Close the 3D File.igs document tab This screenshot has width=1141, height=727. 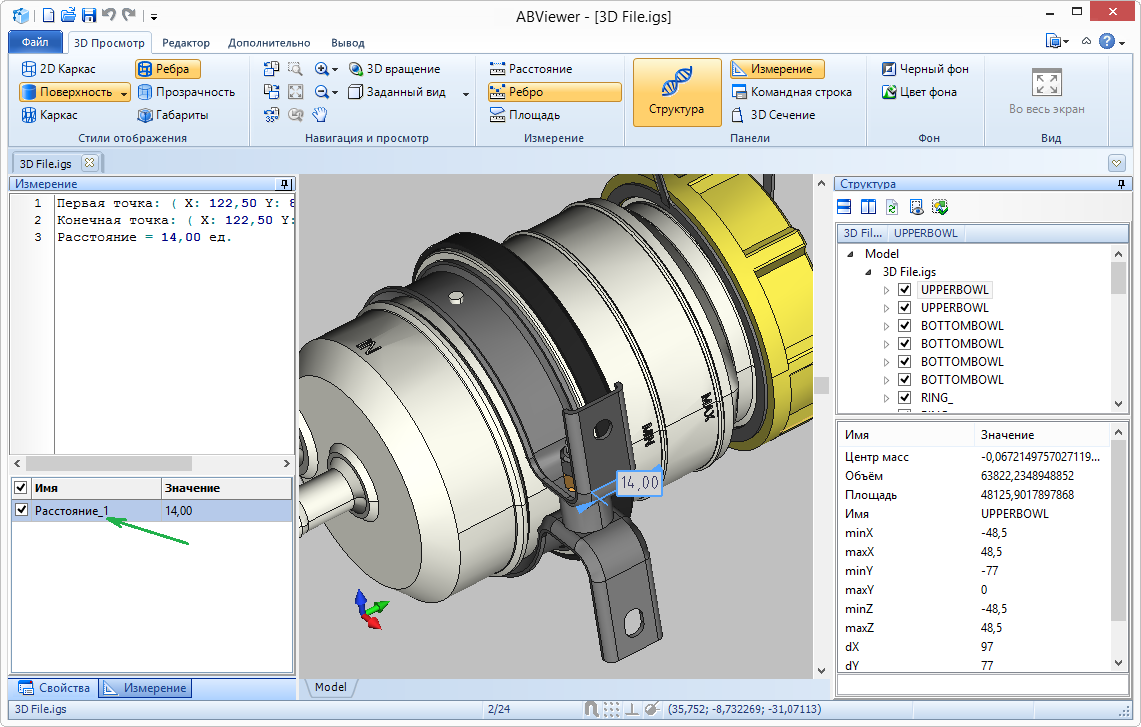click(x=89, y=162)
